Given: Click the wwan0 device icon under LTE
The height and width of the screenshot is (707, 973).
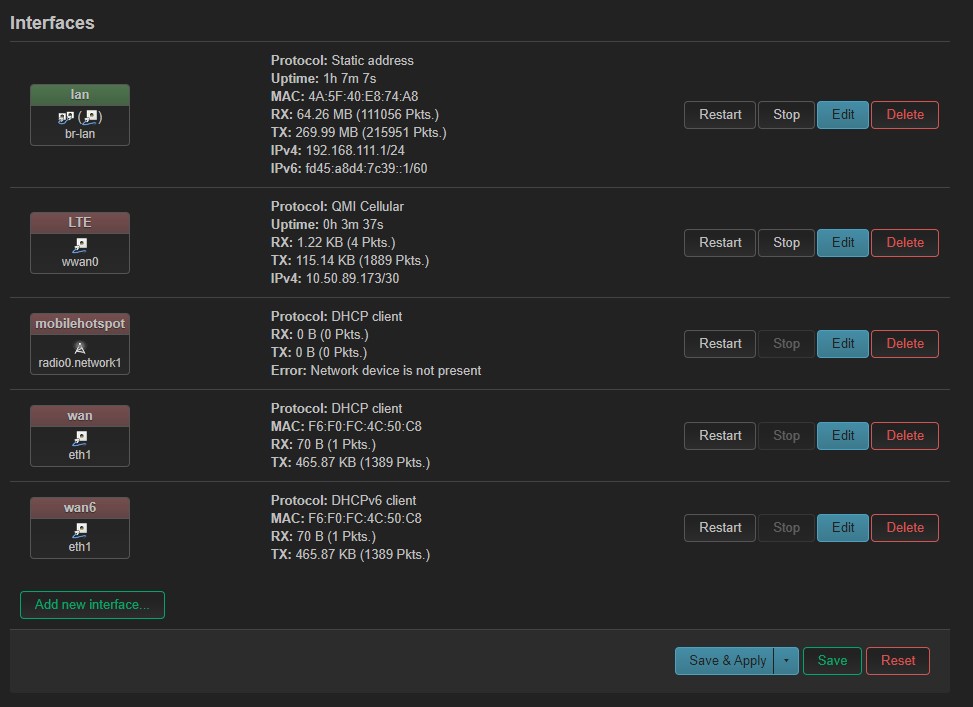Looking at the screenshot, I should point(80,245).
